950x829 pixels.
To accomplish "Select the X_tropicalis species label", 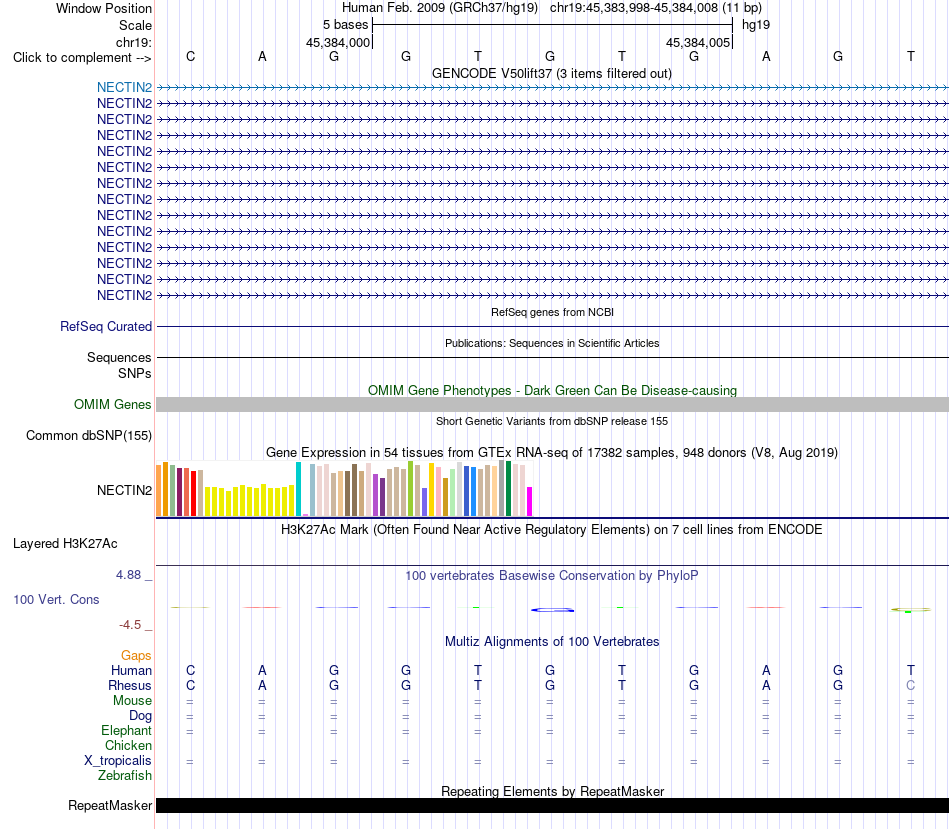I will [x=118, y=761].
